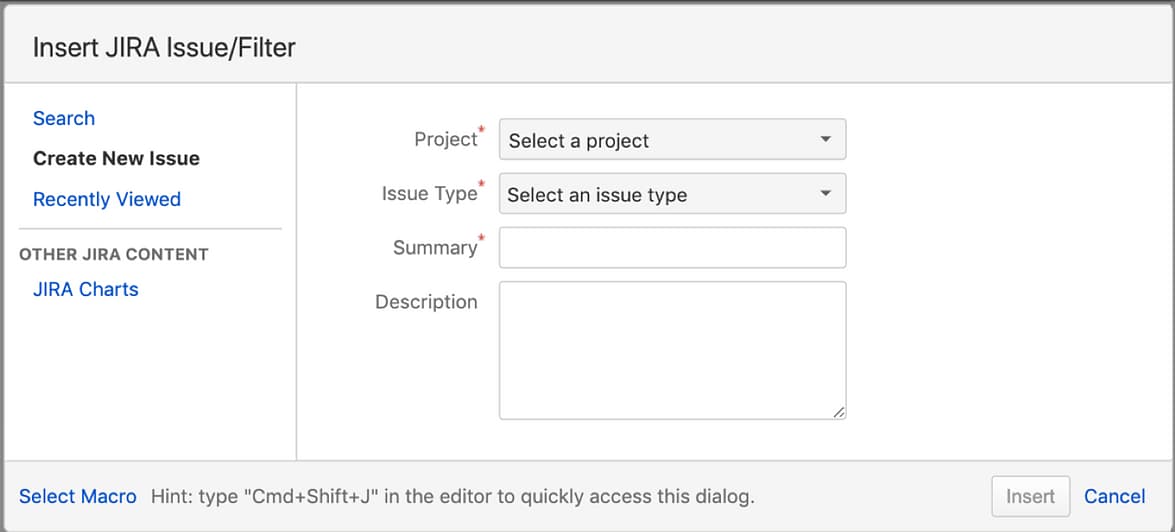
Task: Click the Project field label
Action: pos(446,139)
